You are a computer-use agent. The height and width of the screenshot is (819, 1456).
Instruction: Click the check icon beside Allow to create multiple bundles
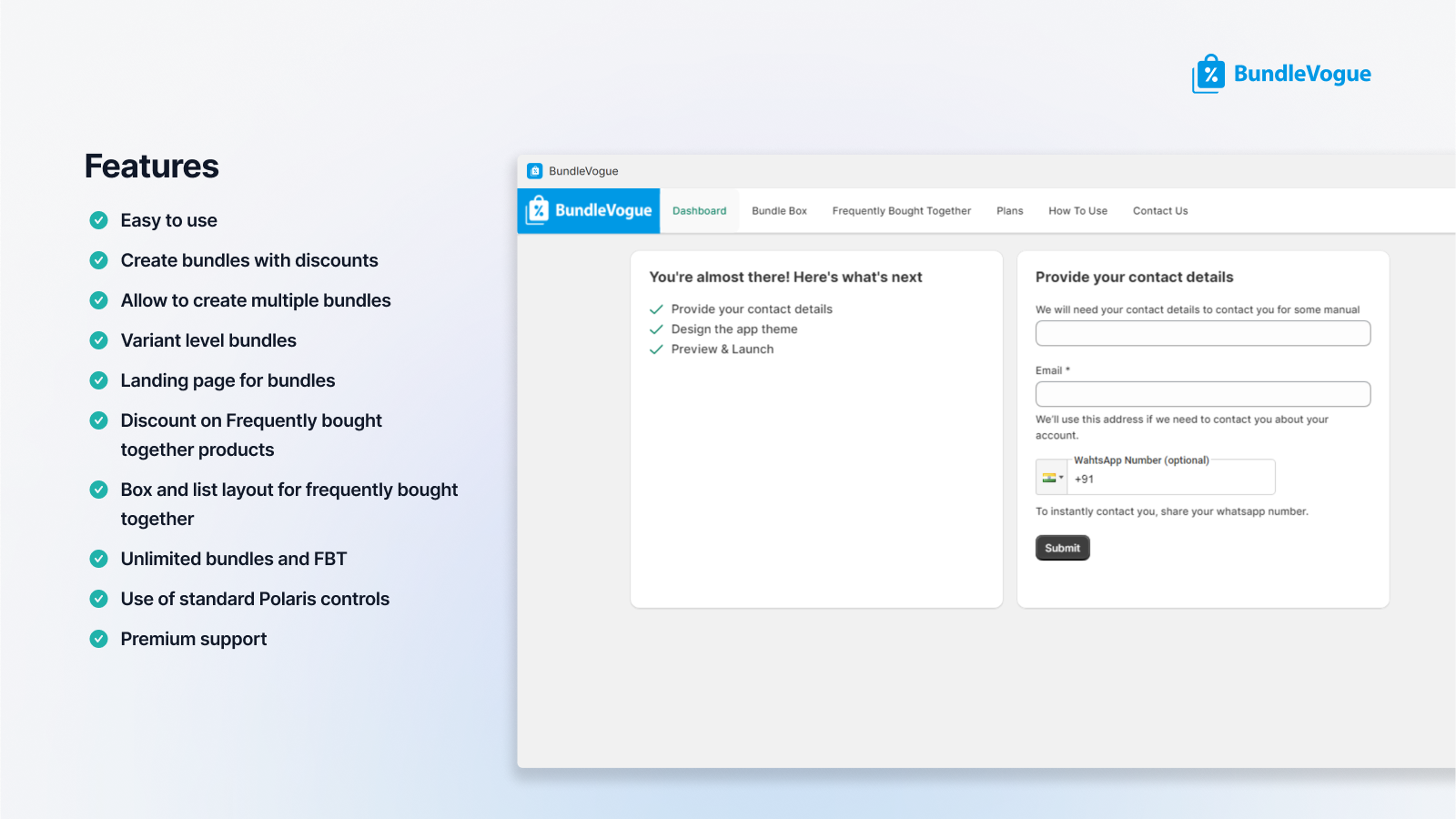click(99, 300)
